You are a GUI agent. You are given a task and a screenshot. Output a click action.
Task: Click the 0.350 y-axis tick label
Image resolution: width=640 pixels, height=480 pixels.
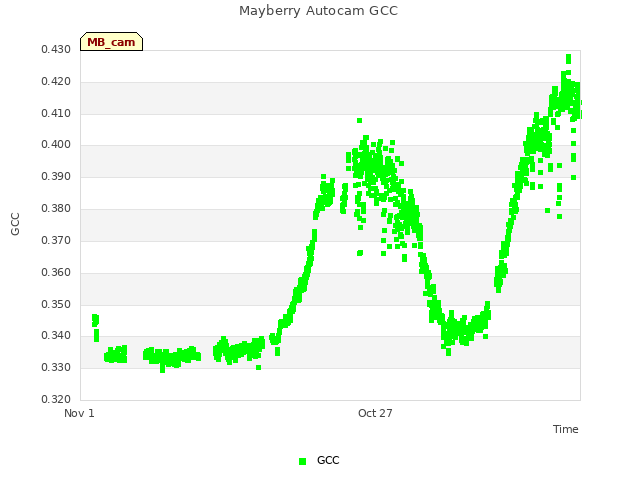coord(56,304)
